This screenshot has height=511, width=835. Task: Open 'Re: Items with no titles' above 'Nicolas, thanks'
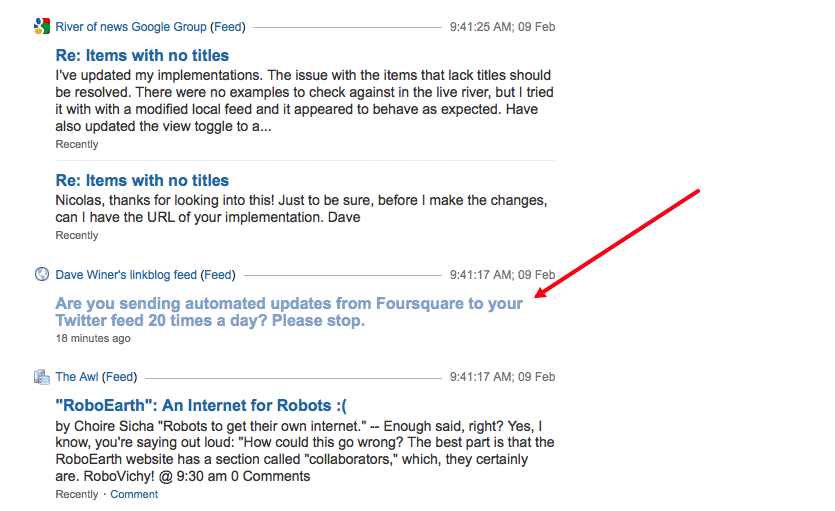click(x=142, y=181)
